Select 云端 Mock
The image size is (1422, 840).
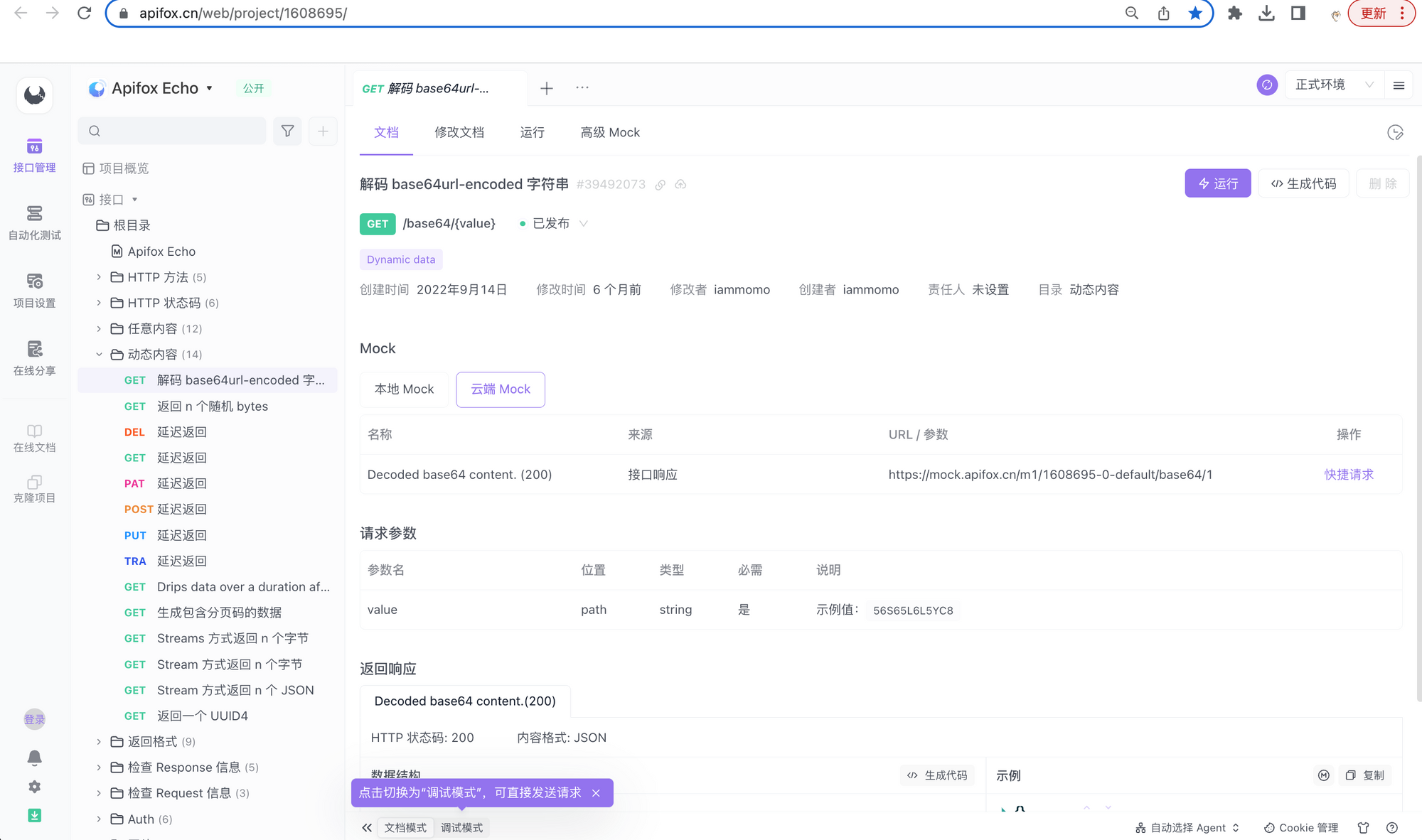tap(501, 389)
